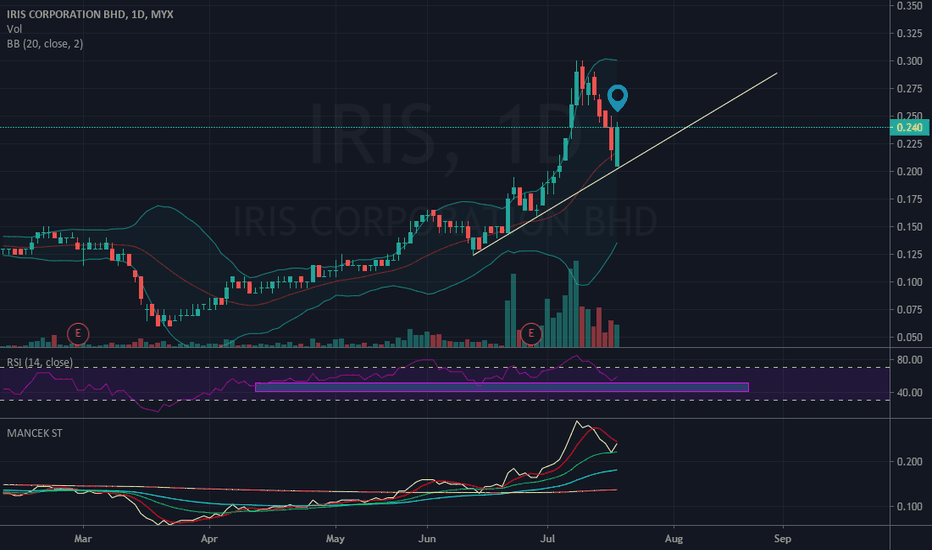Click the Vol indicator label

14,29
